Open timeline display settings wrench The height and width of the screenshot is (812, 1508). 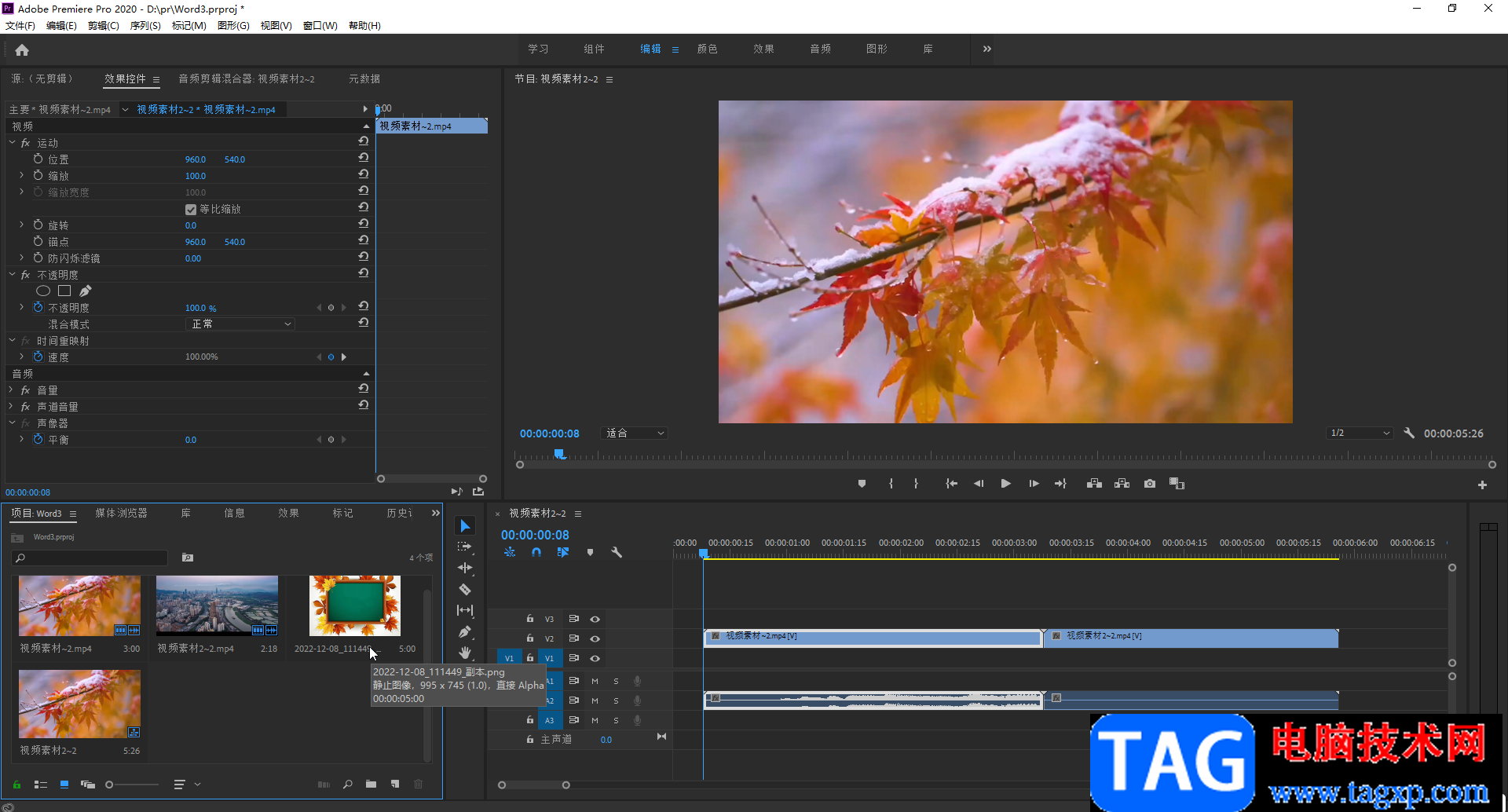(x=617, y=552)
